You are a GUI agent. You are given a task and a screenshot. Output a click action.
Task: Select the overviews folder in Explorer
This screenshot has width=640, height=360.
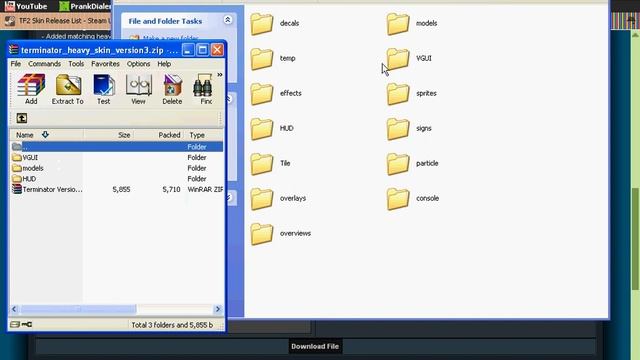[x=281, y=234]
